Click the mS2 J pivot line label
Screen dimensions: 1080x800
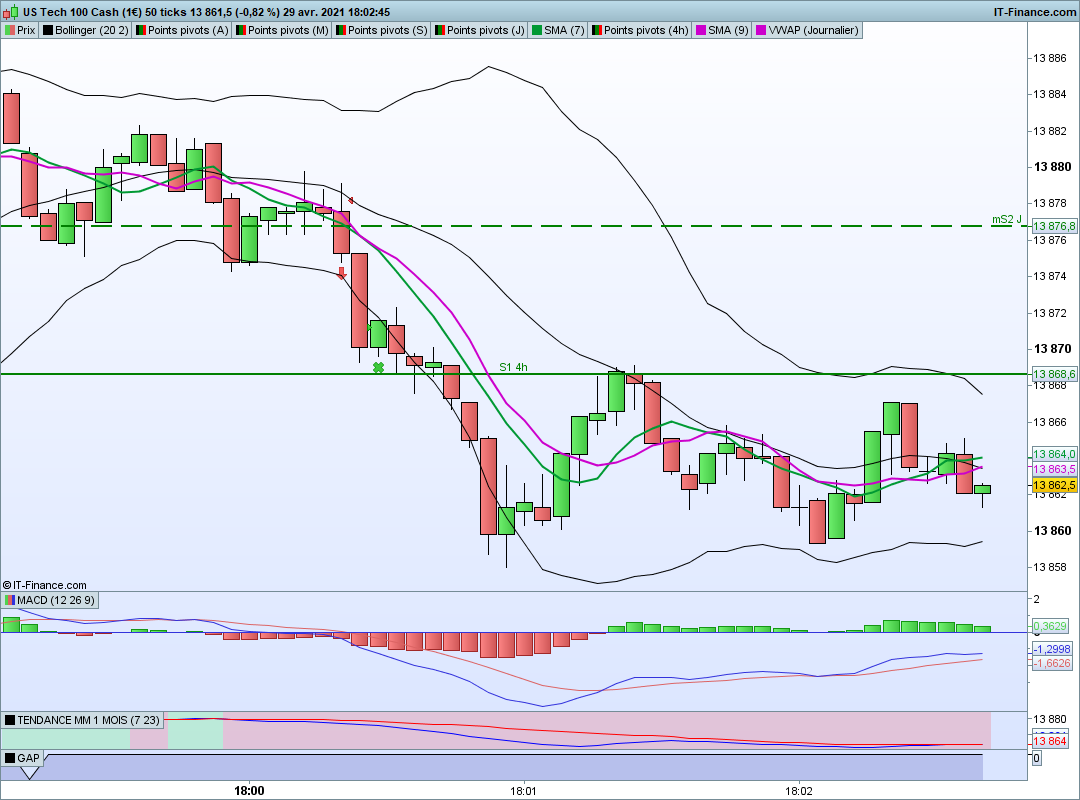point(1007,220)
